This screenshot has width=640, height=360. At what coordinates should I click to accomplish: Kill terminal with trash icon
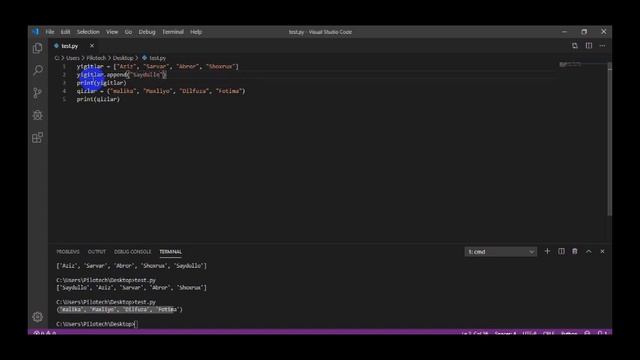pyautogui.click(x=575, y=251)
